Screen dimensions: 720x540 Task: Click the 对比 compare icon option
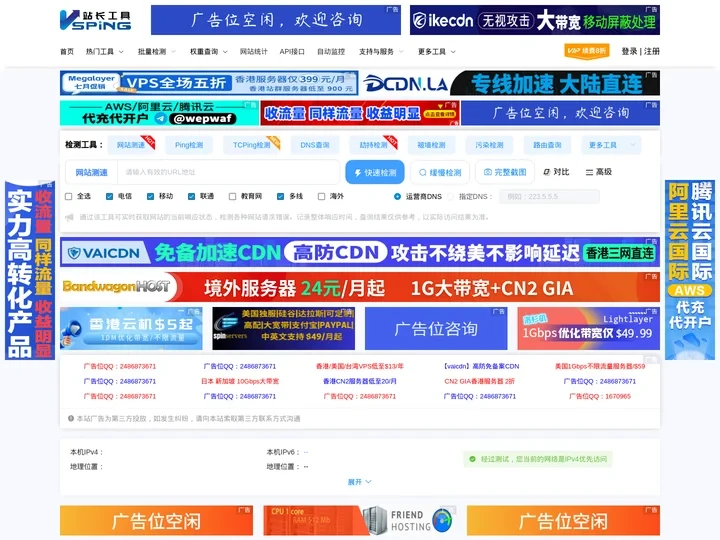click(x=556, y=172)
